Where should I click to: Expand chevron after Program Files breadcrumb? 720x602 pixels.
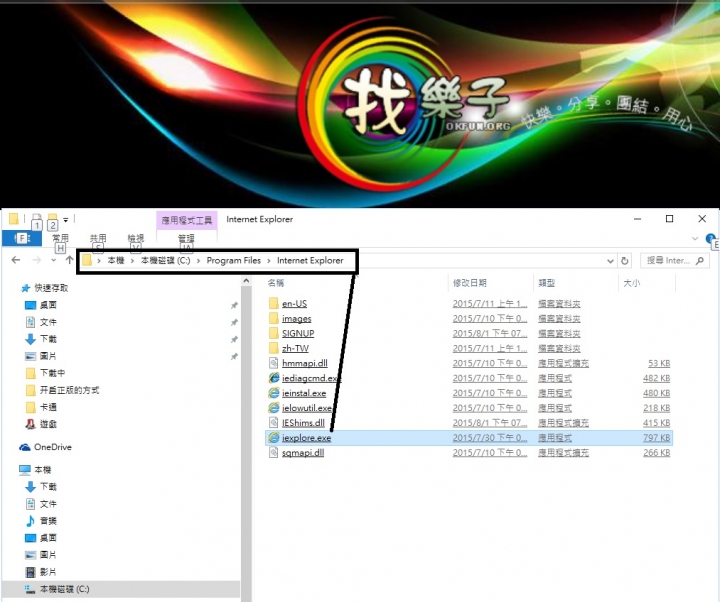269,260
